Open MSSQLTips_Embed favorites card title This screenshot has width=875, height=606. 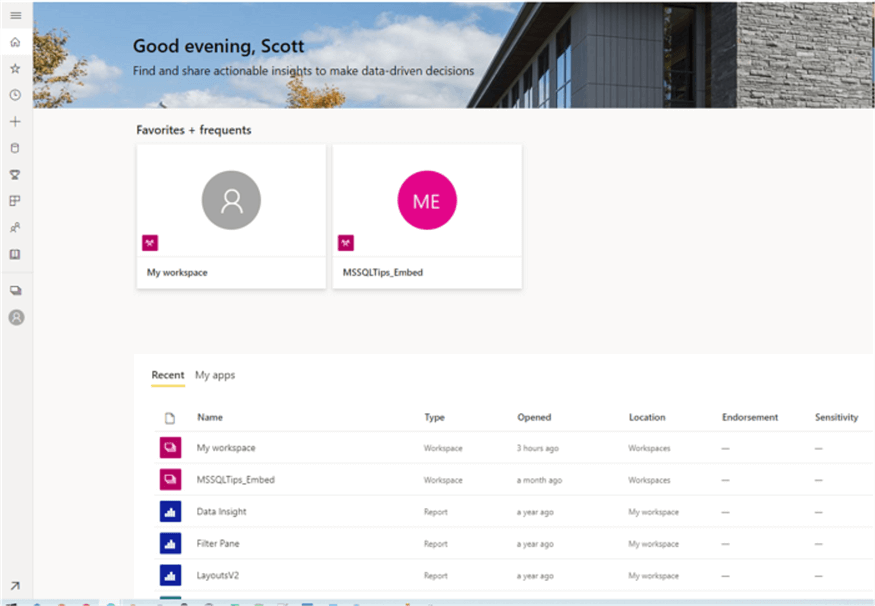tap(383, 272)
